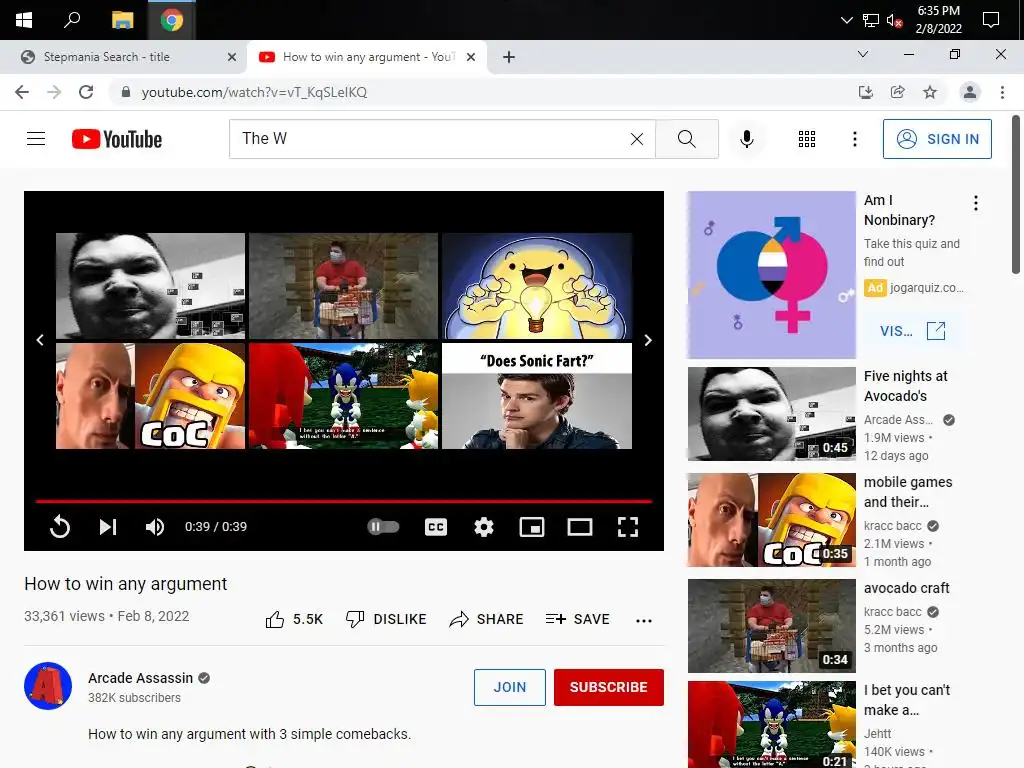Click the JOIN button
Screen dimensions: 1024x768
pyautogui.click(x=509, y=687)
